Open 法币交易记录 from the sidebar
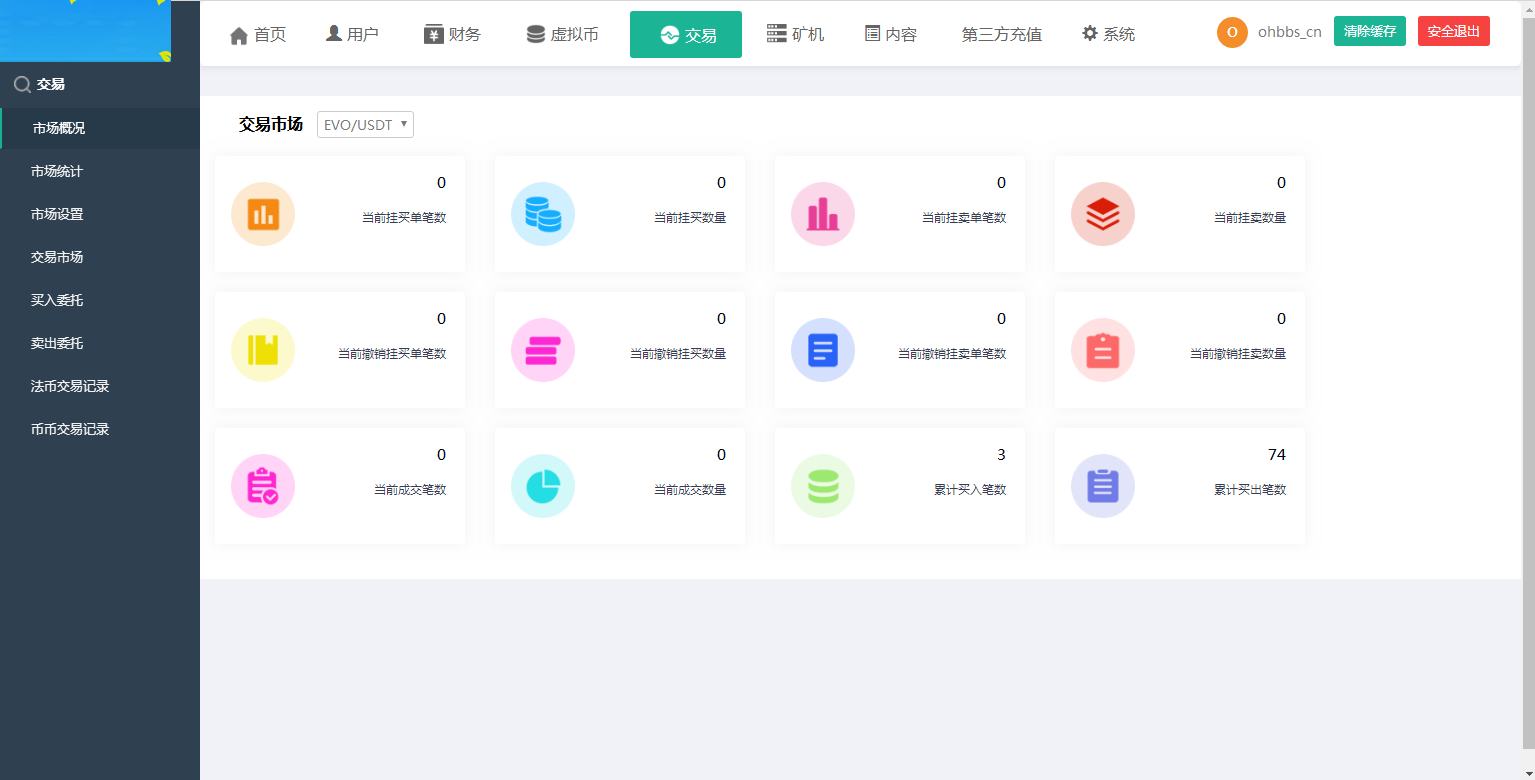The width and height of the screenshot is (1535, 780). pos(67,386)
